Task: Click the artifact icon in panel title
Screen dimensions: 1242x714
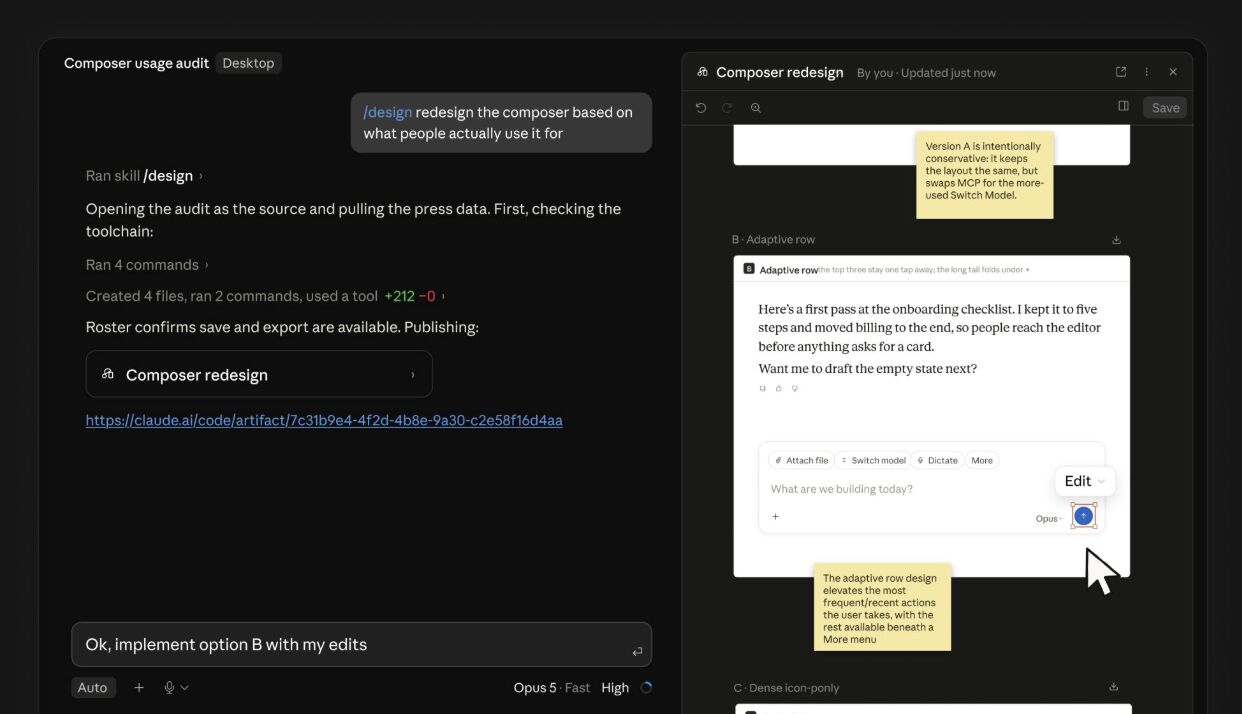Action: [x=703, y=72]
